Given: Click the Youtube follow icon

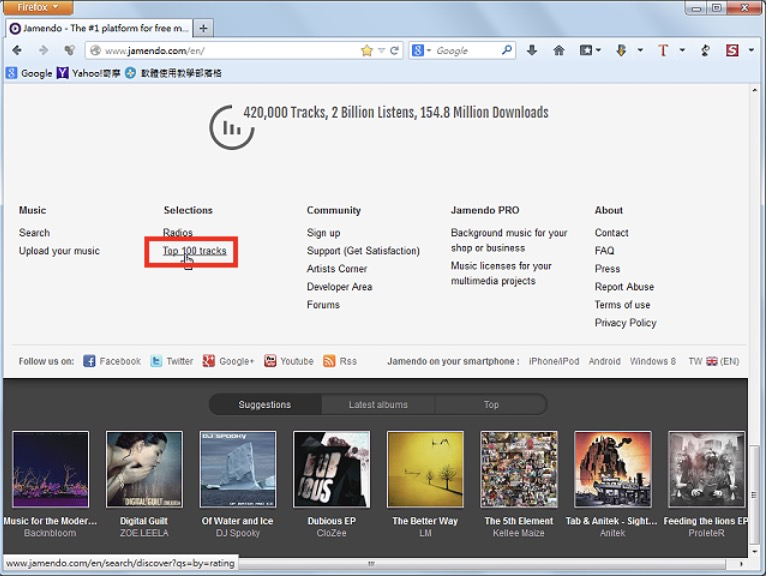Looking at the screenshot, I should (x=270, y=362).
